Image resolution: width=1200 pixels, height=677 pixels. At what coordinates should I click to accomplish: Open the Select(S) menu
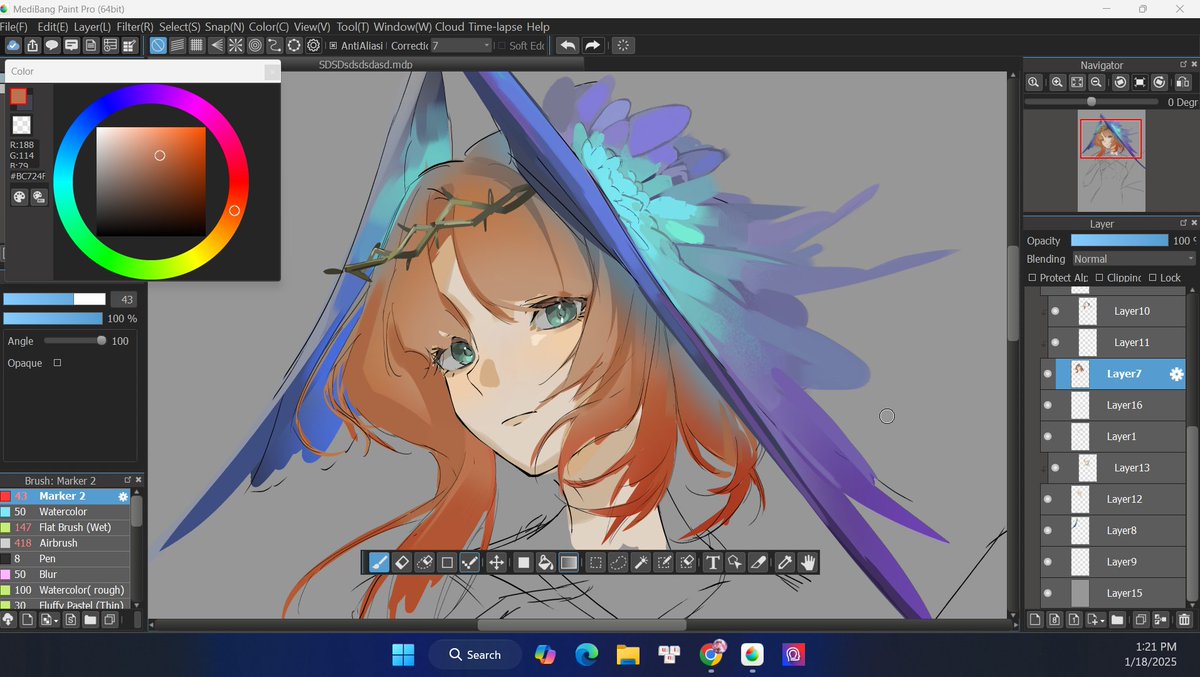coord(180,27)
